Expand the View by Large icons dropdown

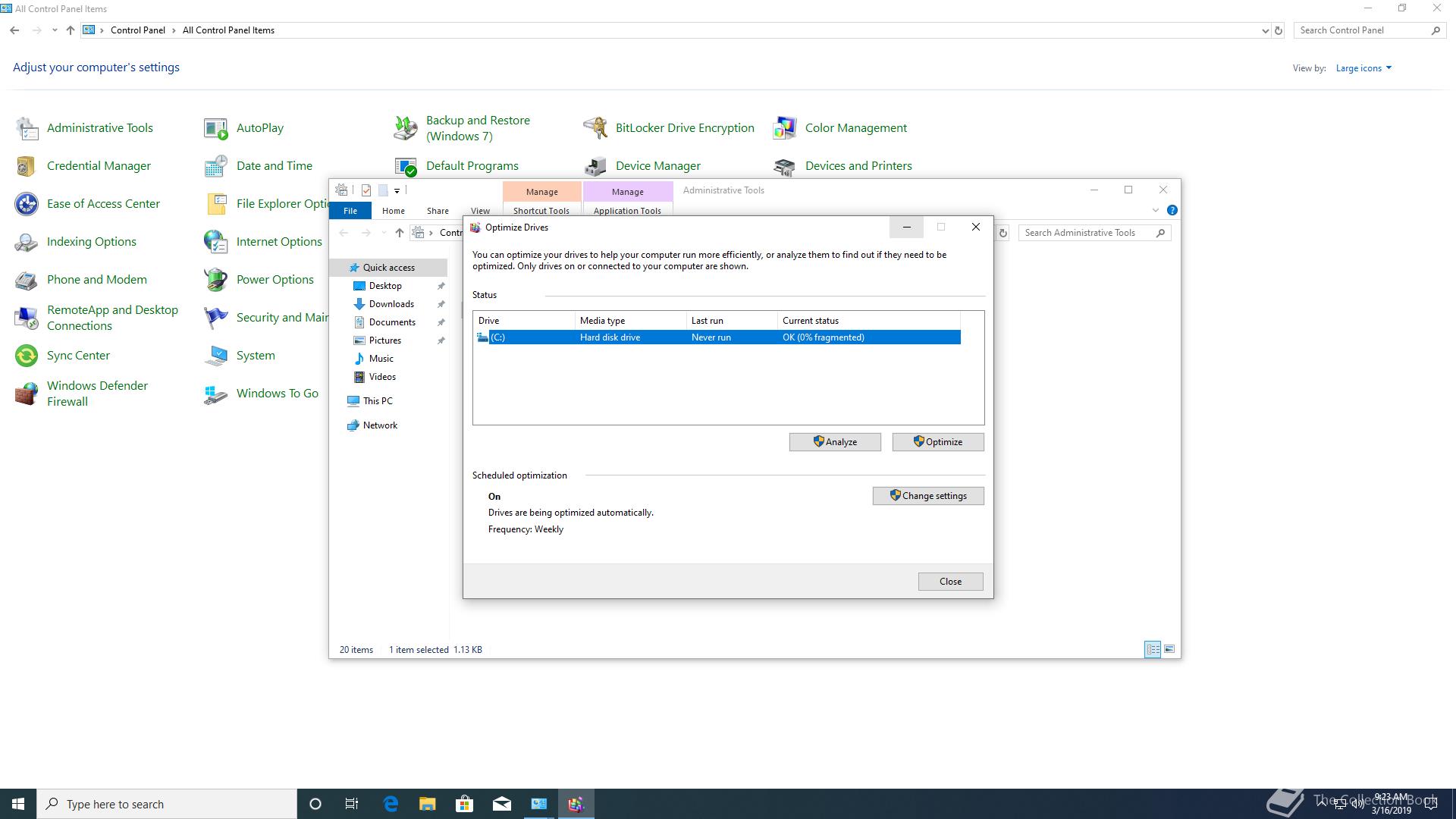point(1363,68)
